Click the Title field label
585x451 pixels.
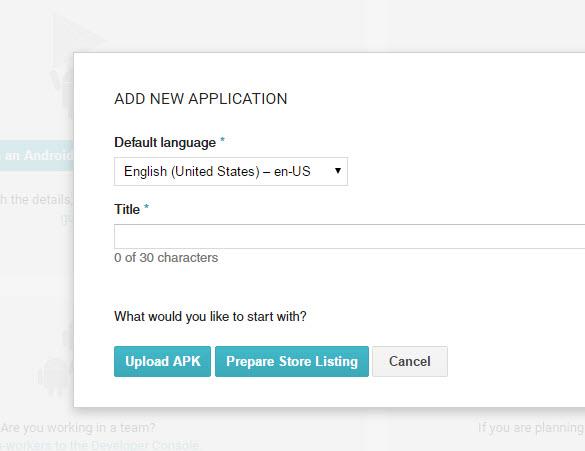point(127,209)
